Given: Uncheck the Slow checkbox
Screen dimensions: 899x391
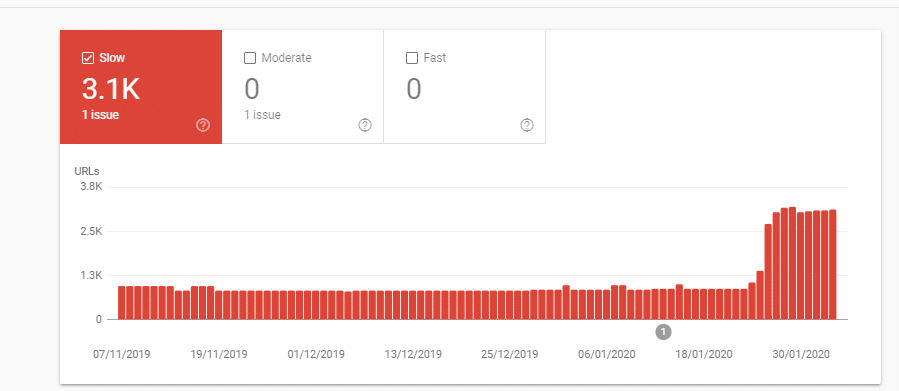Looking at the screenshot, I should [88, 58].
